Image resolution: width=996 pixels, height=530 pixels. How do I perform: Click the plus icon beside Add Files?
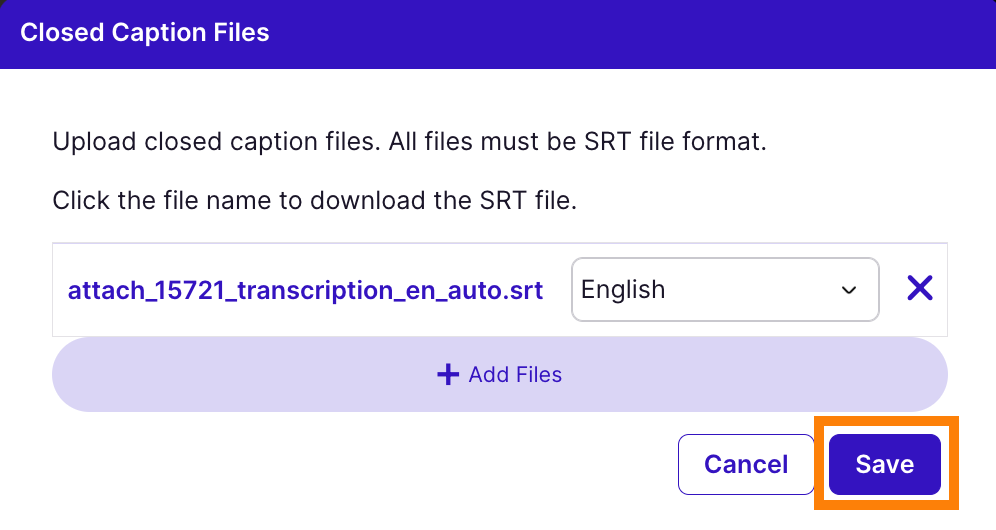pos(448,375)
